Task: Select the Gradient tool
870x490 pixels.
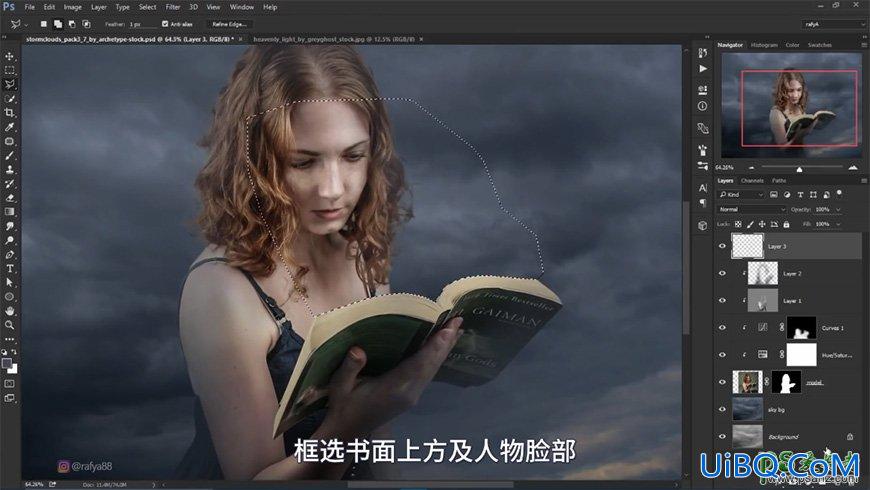Action: tap(9, 212)
